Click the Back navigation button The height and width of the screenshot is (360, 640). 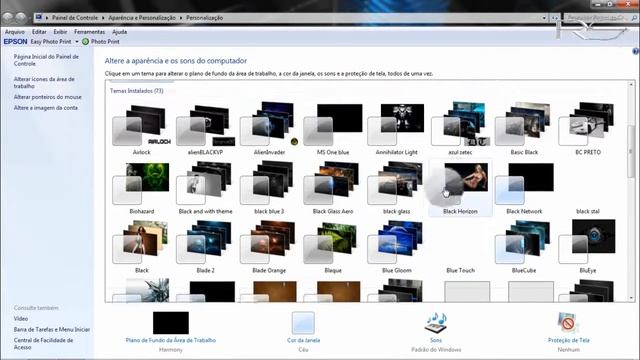(8, 18)
